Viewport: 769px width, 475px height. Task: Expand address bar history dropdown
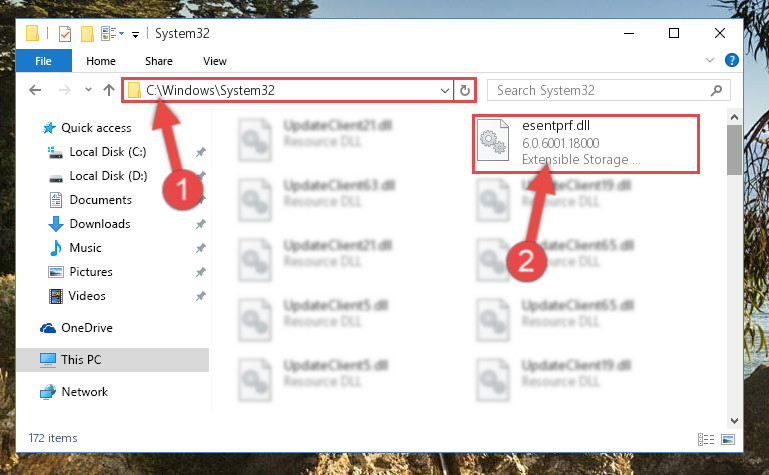point(444,91)
